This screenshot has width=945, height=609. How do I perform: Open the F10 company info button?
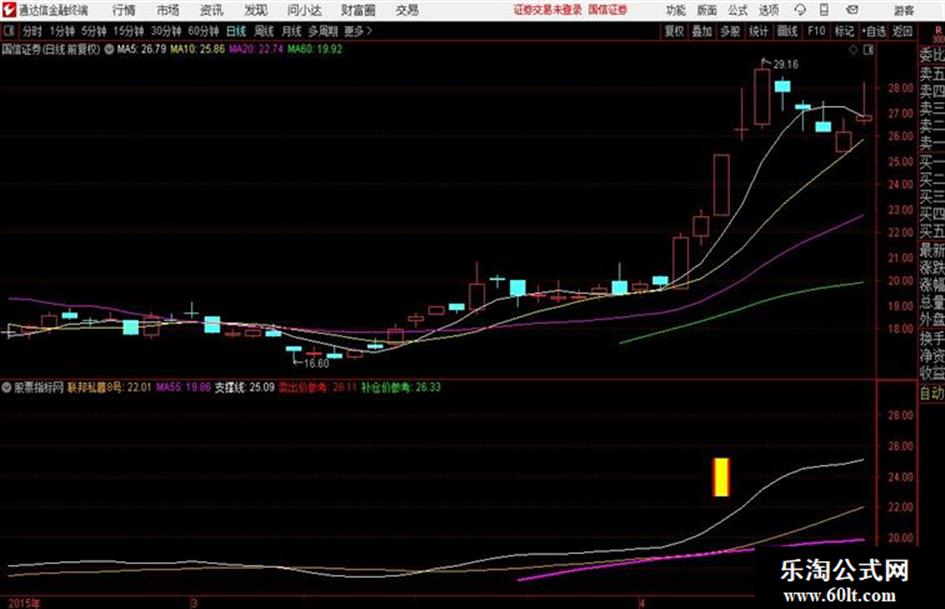816,31
